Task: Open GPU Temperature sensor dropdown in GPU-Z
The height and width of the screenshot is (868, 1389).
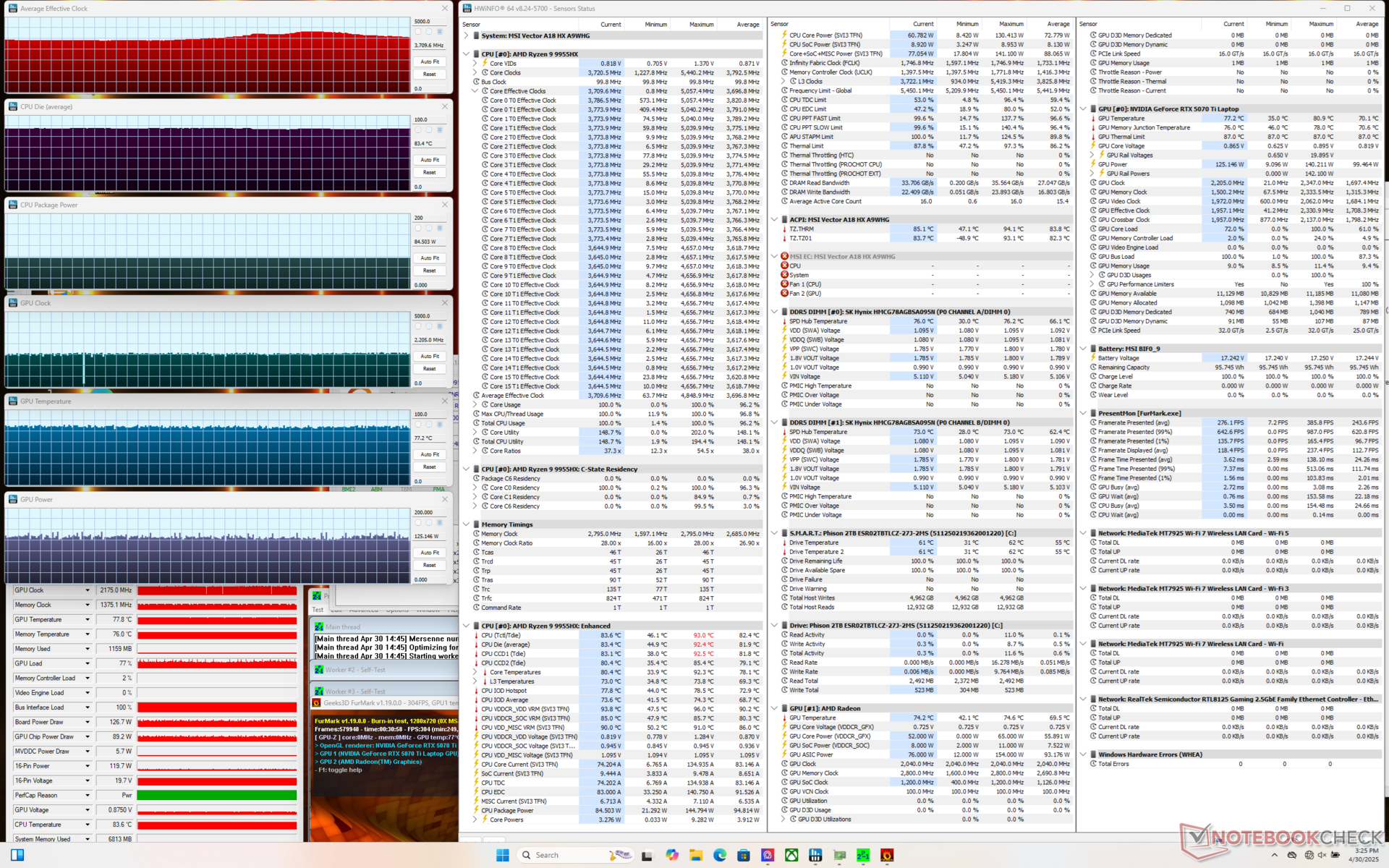Action: 88,620
